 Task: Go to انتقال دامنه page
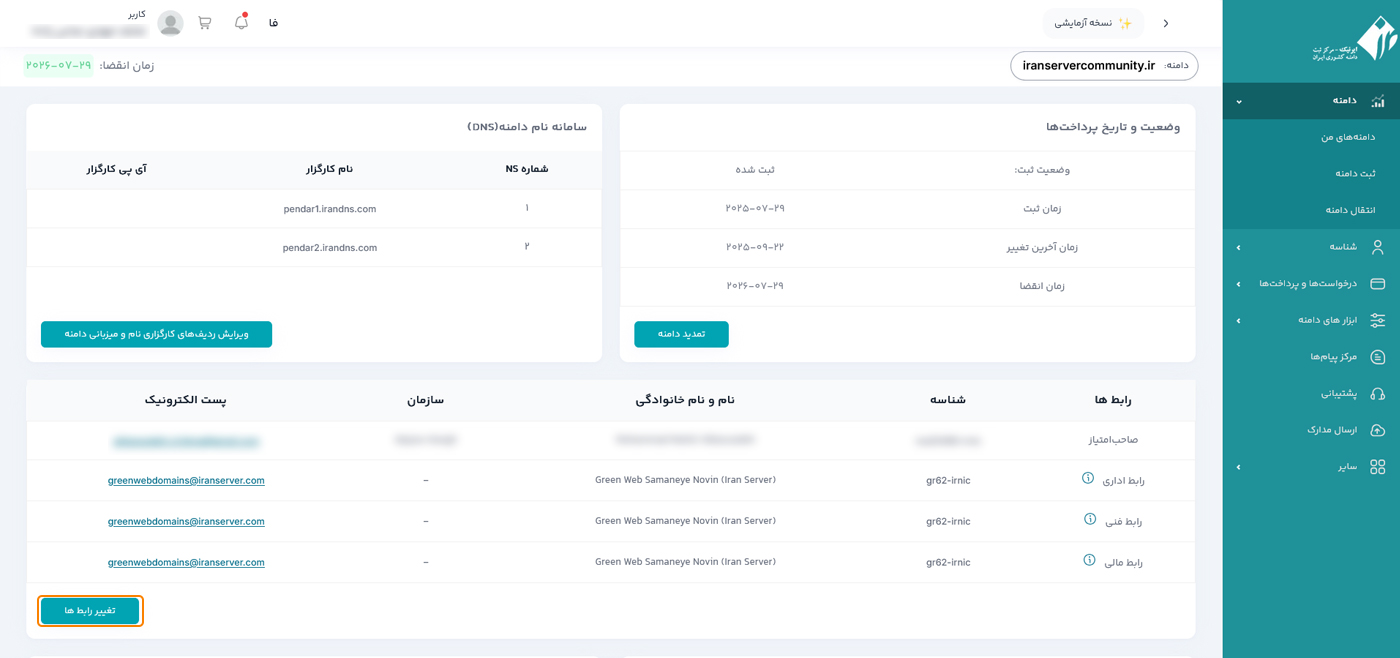tap(1350, 210)
